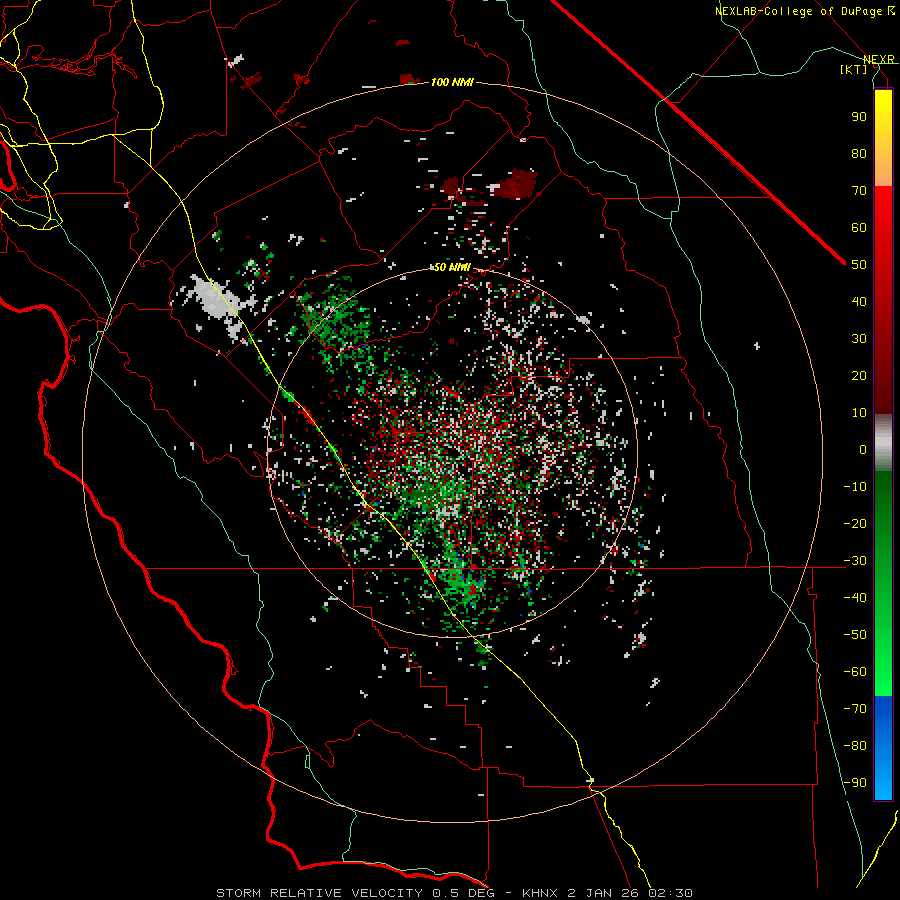This screenshot has height=900, width=900.
Task: Click the 0.5 DEG elevation text
Action: click(465, 893)
